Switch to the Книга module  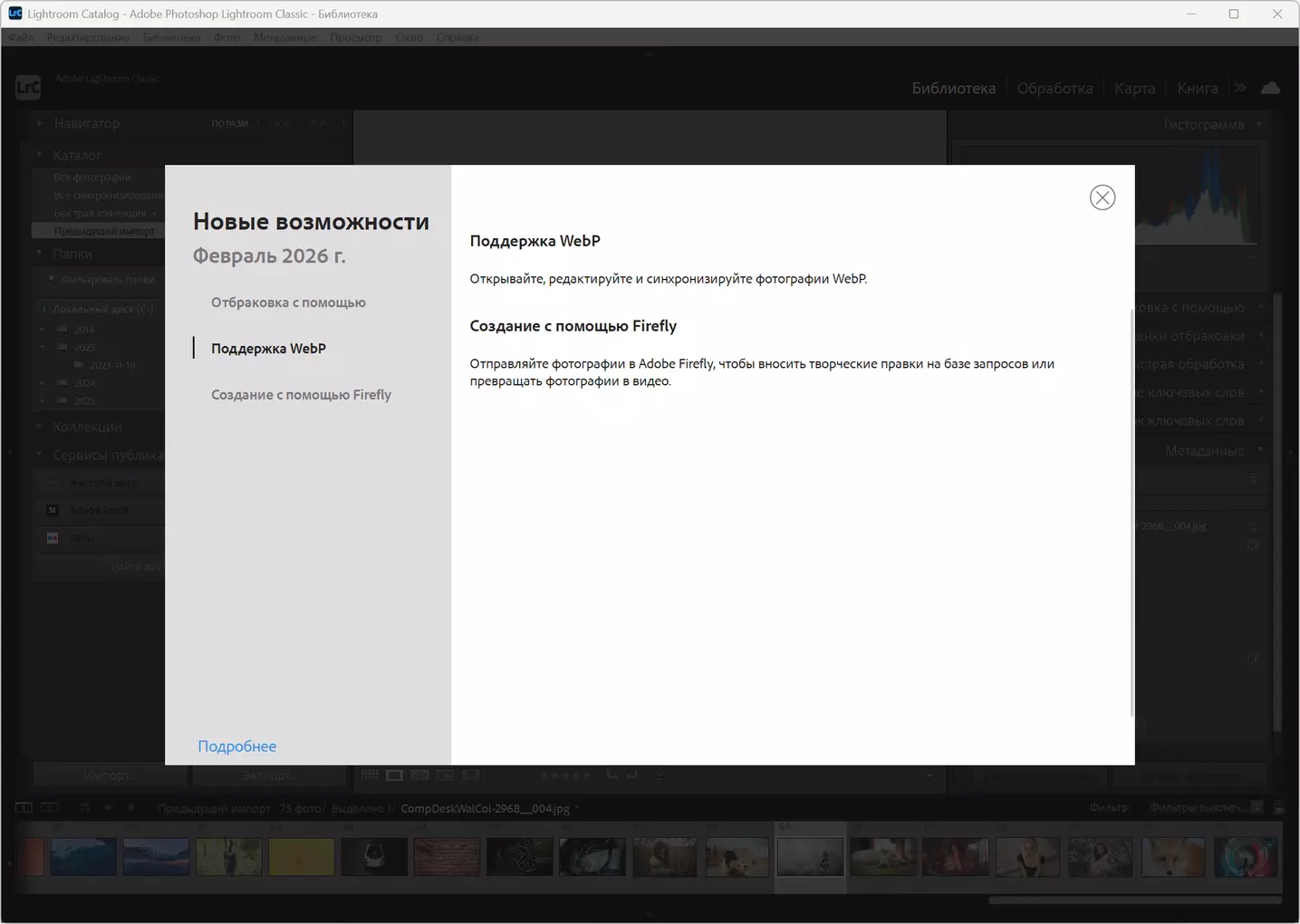(1198, 88)
